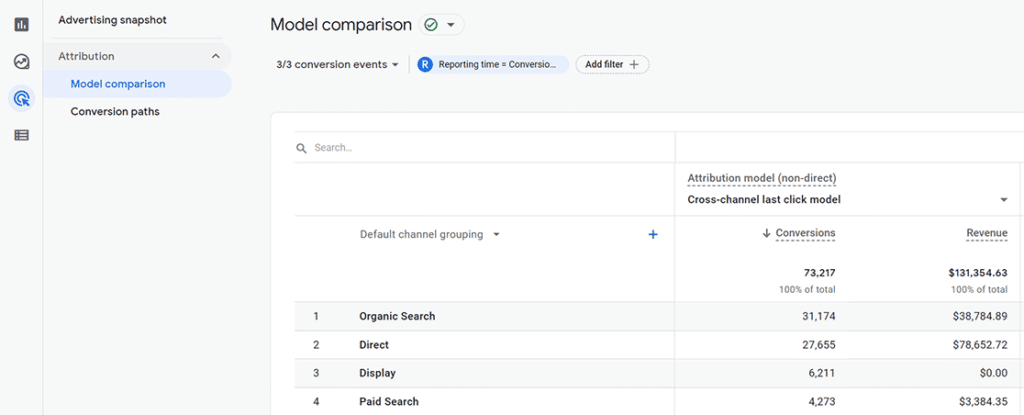Expand the Cross-channel last click model selector
1024x415 pixels.
pos(847,200)
